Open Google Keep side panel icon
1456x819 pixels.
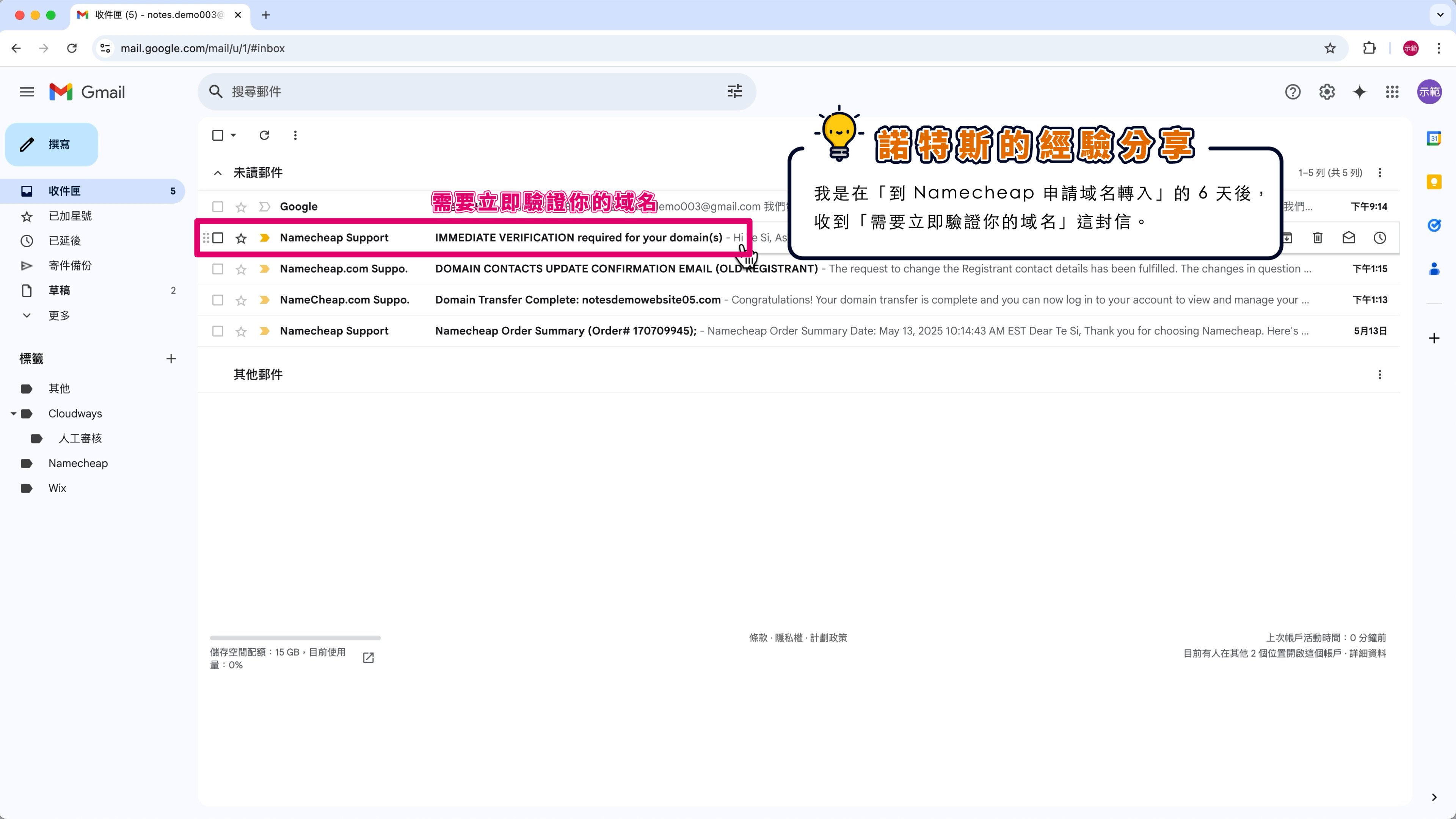[x=1434, y=182]
